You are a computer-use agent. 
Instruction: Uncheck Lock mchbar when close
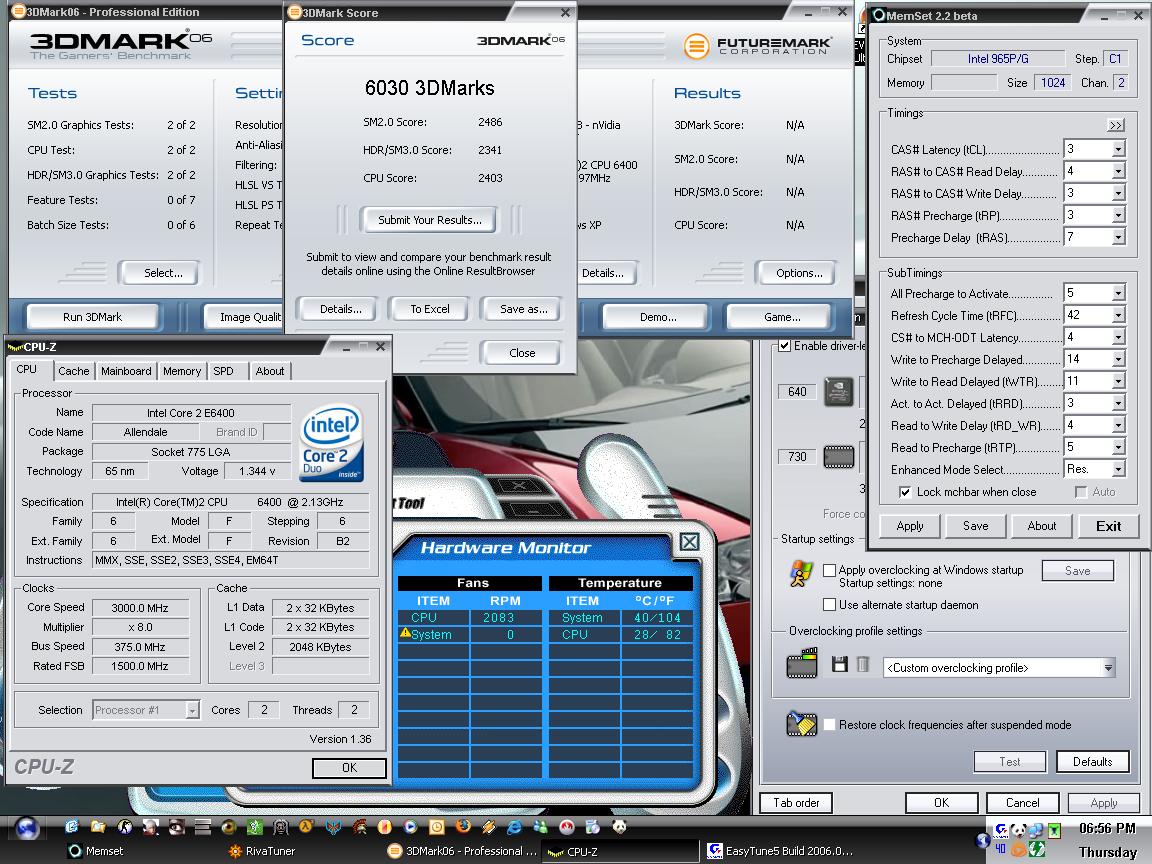click(x=905, y=492)
